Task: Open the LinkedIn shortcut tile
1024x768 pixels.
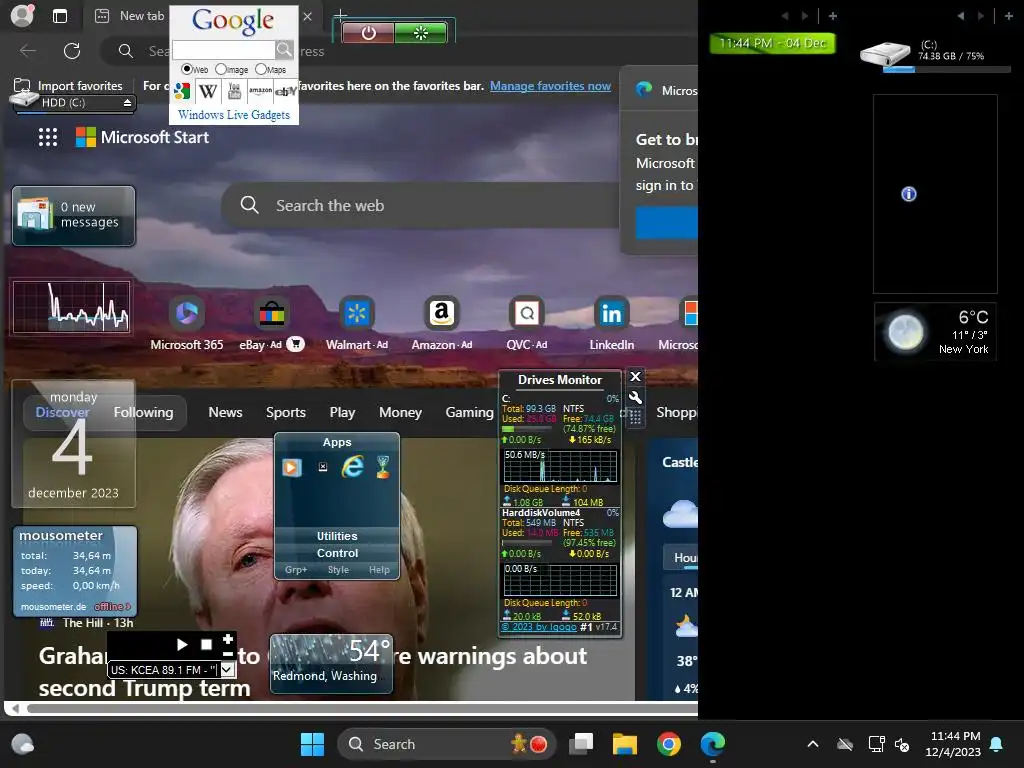Action: tap(611, 324)
